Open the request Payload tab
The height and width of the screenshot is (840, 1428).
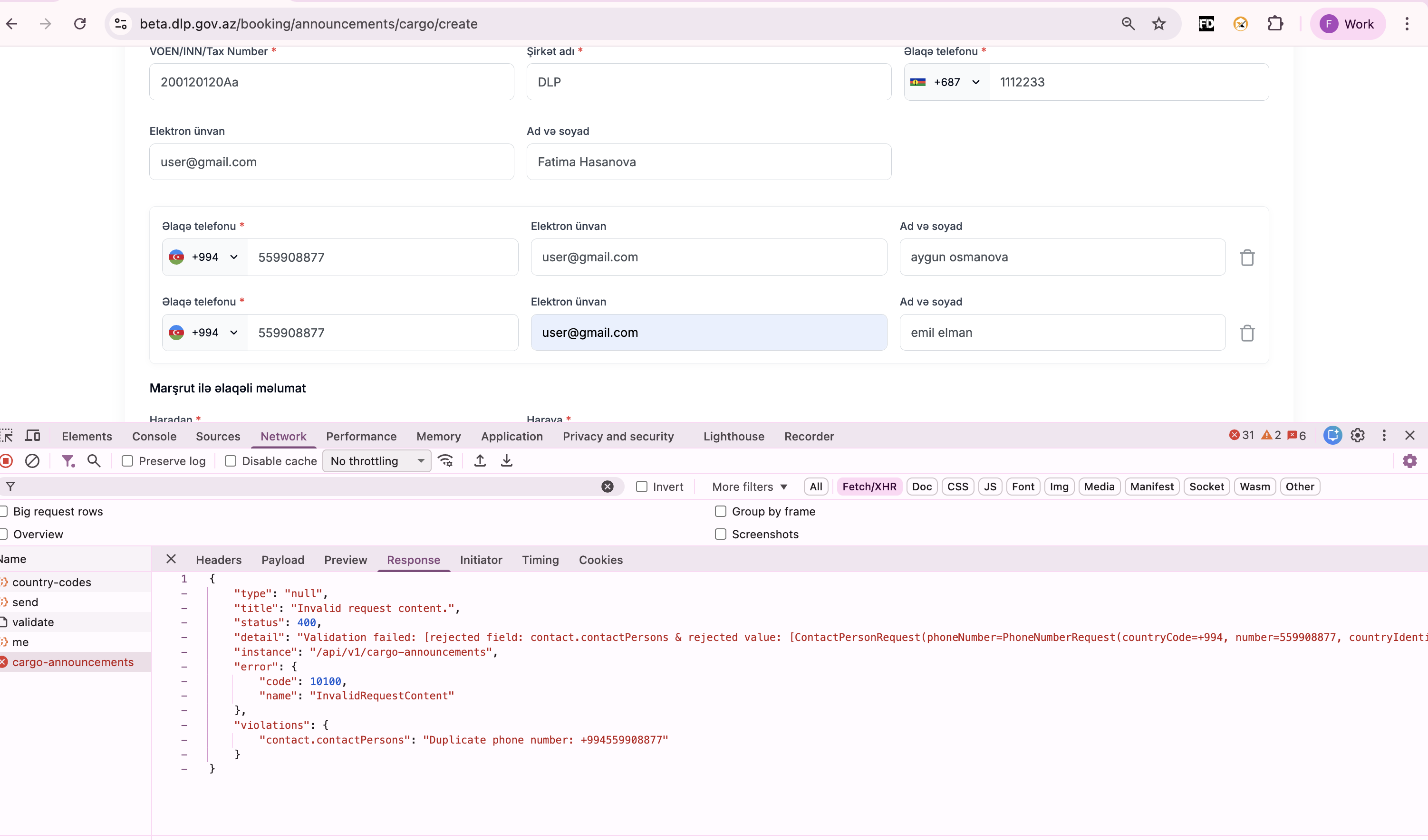point(283,560)
